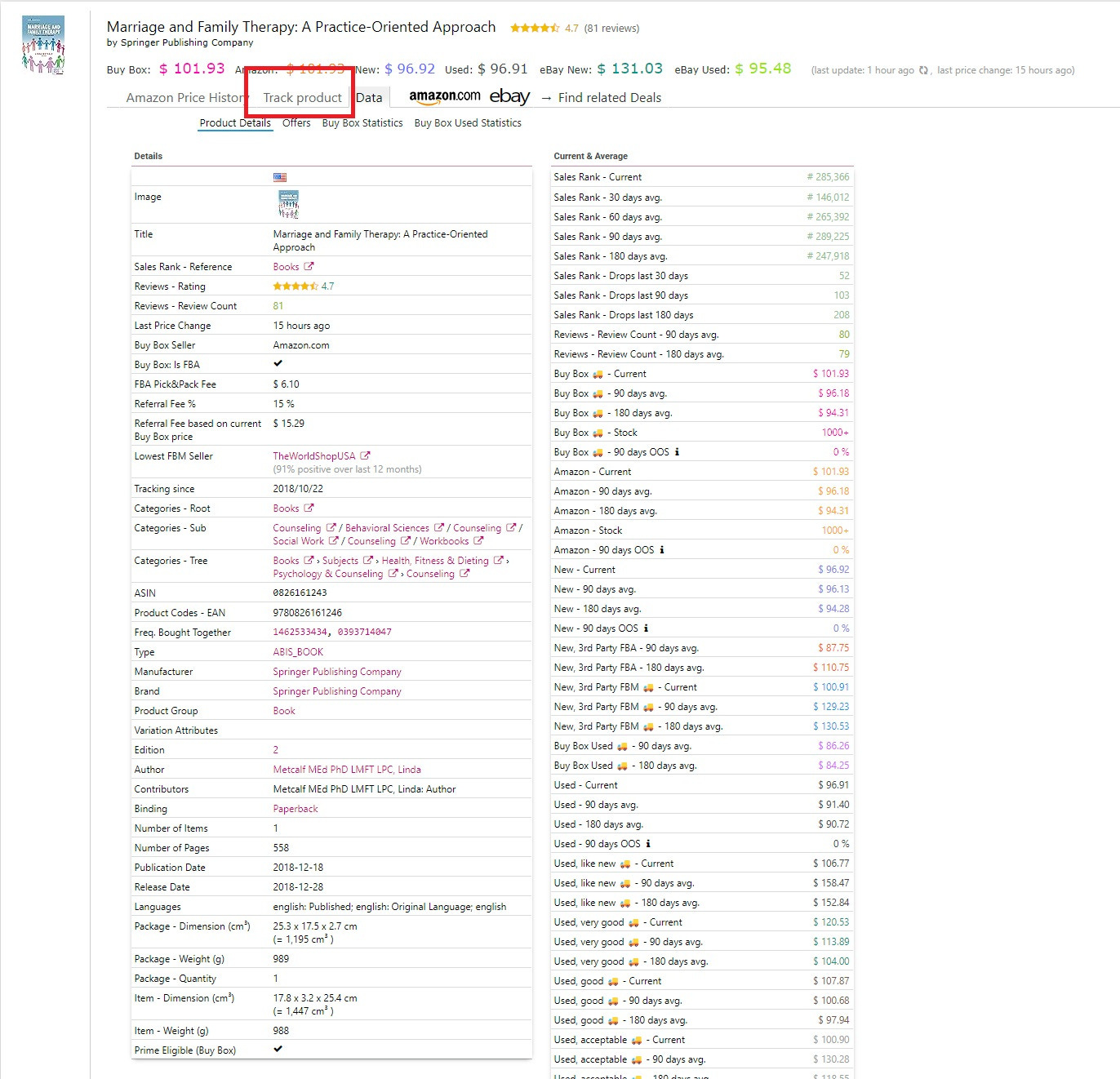Click the (81 reviews) text near title
1120x1079 pixels.
611,29
